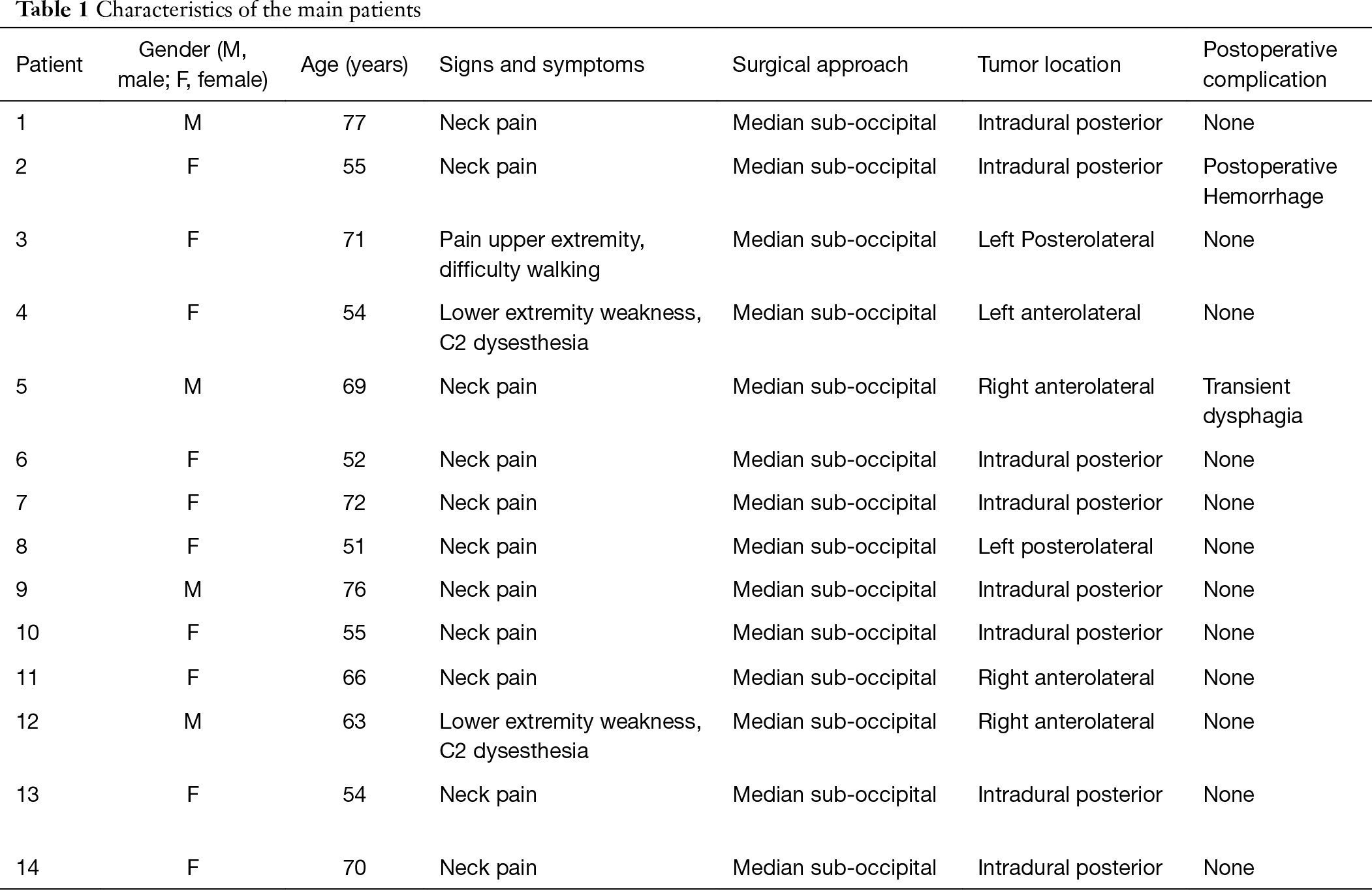This screenshot has width=1372, height=890.
Task: Click the Age (years) column header
Action: point(354,65)
